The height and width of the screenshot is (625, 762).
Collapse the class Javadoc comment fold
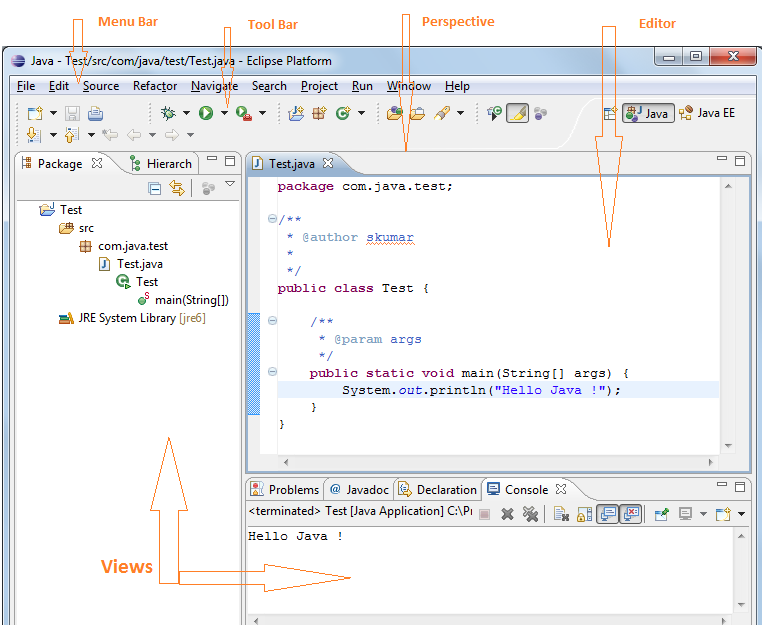(x=273, y=219)
